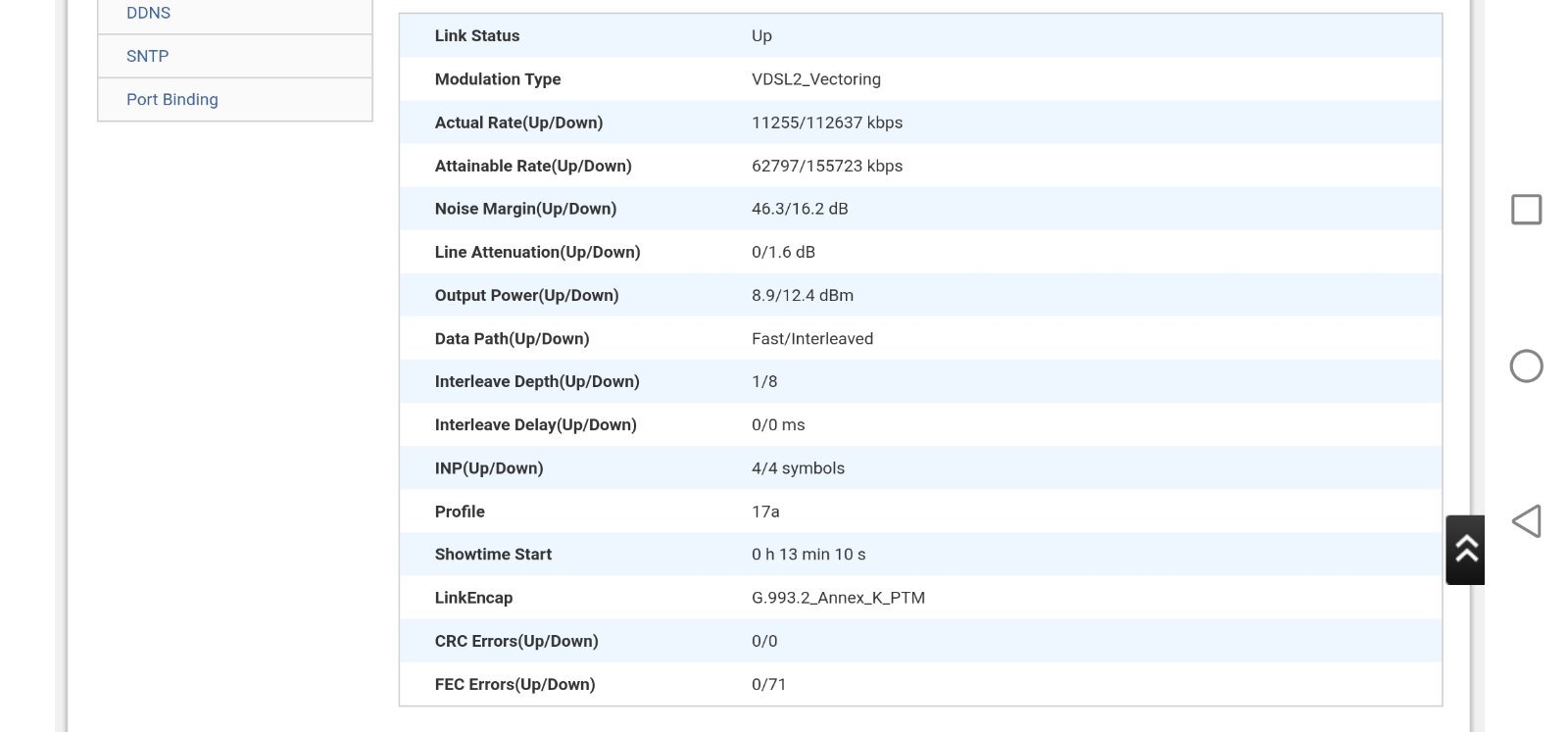Select the Line Attenuation(Up/Down) label
Viewport: 1568px width, 732px height.
537,252
